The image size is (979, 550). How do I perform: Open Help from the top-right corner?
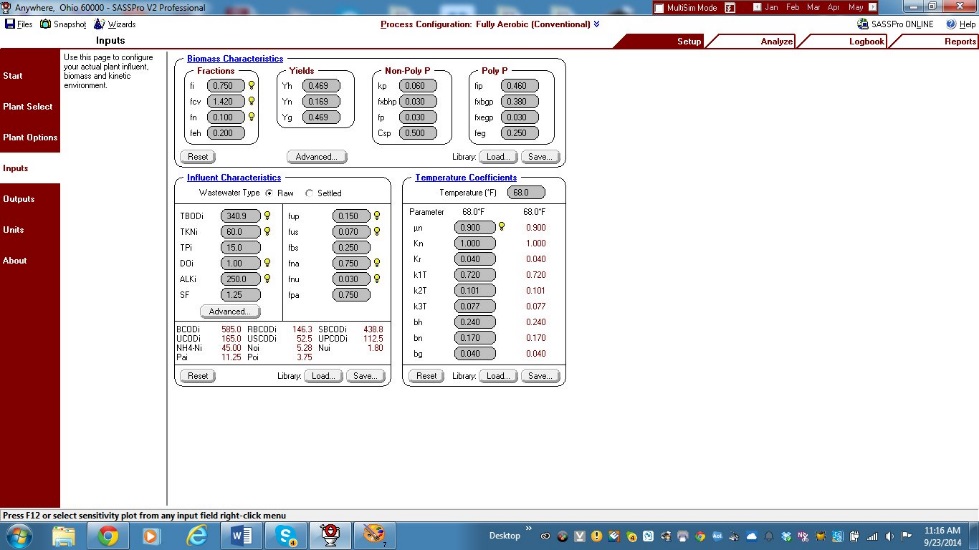959,24
